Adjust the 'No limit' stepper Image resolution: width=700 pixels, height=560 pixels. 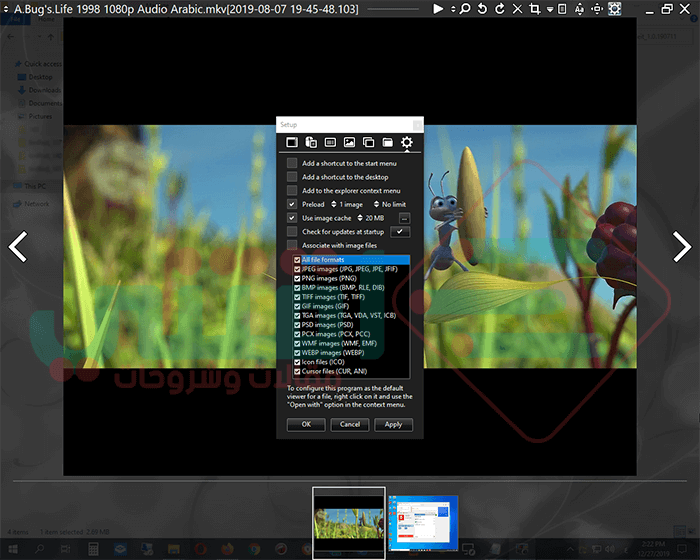tap(376, 204)
